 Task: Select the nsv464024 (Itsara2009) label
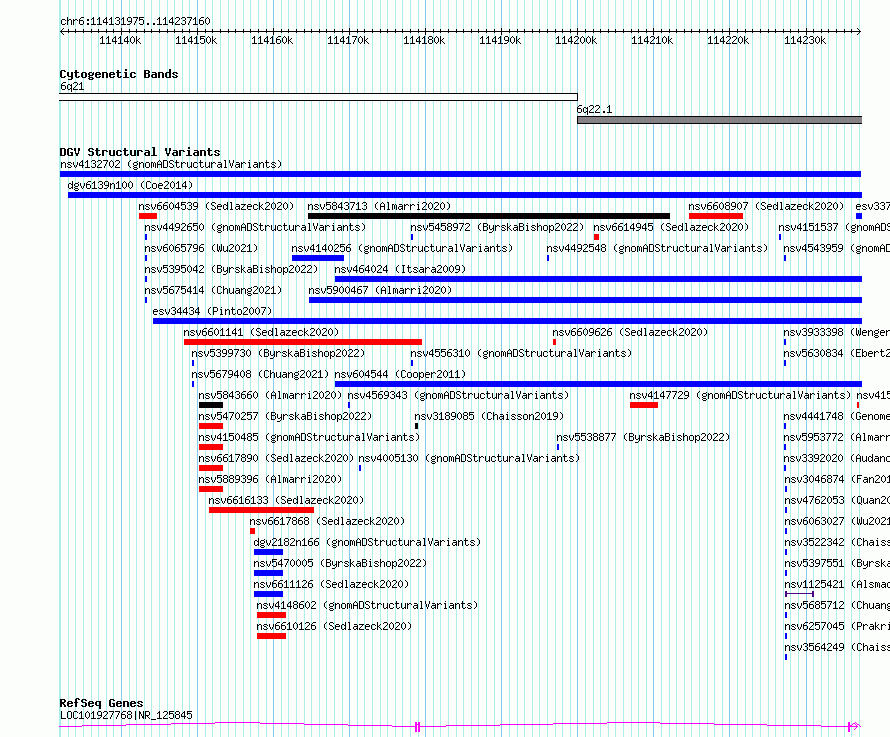point(400,269)
